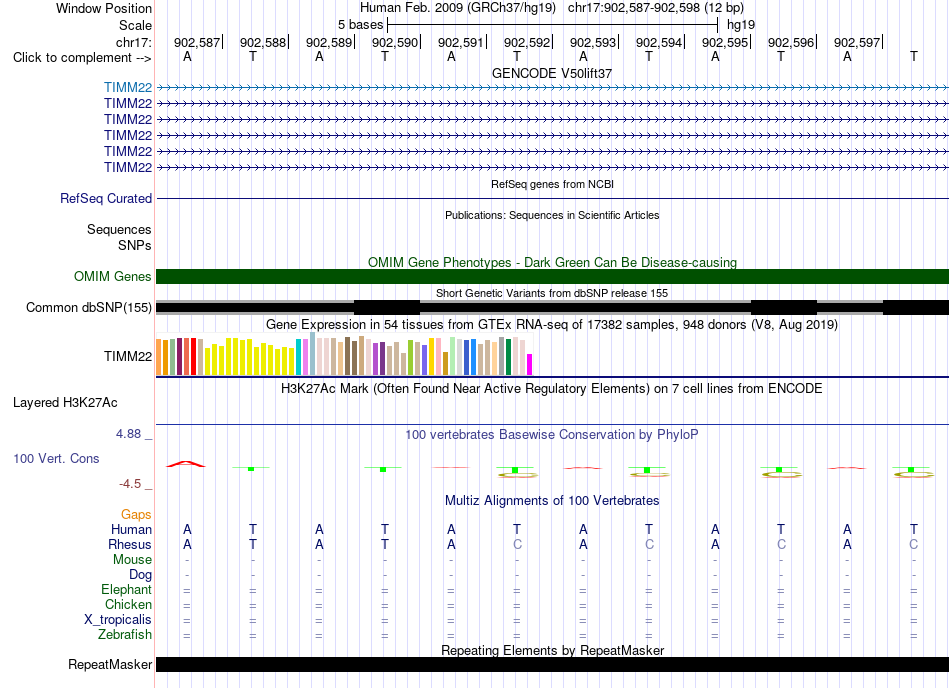Select the Zebrafish species row label
The image size is (950, 688).
pyautogui.click(x=125, y=634)
